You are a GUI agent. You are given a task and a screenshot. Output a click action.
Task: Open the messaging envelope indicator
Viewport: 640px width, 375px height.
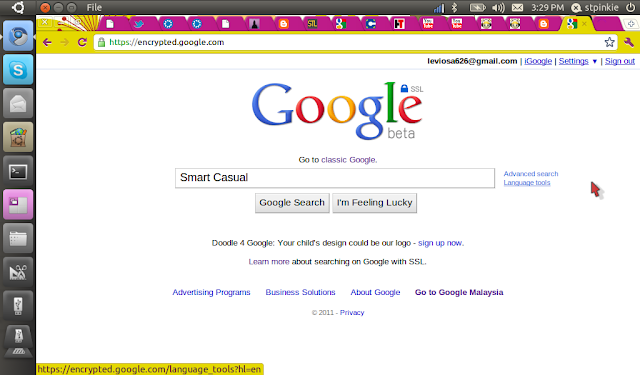[x=518, y=8]
